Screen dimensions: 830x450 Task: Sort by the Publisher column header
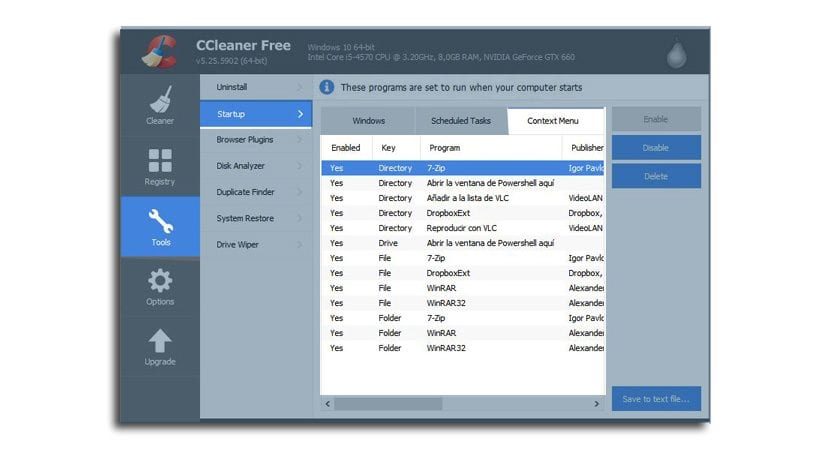click(583, 148)
